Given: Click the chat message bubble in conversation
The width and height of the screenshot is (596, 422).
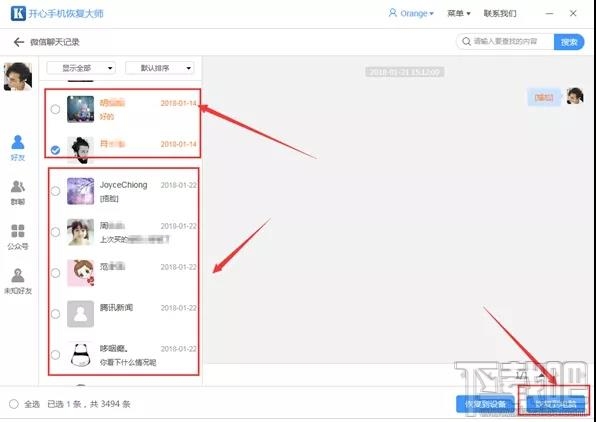Looking at the screenshot, I should 544,97.
